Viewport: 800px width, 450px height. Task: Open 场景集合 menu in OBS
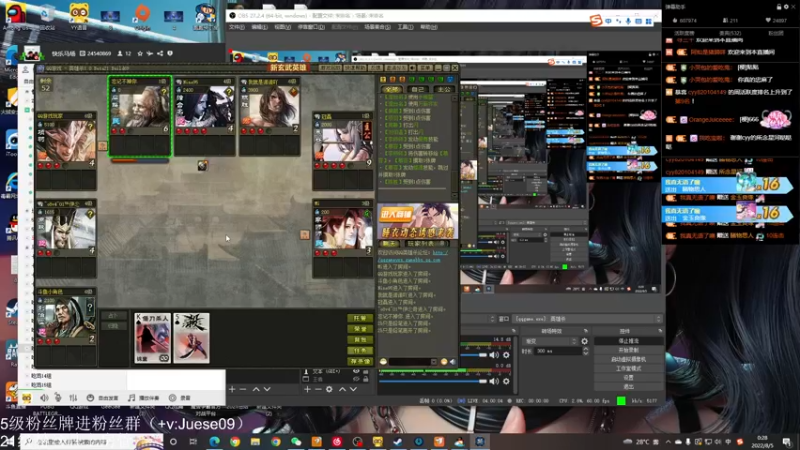[377, 27]
